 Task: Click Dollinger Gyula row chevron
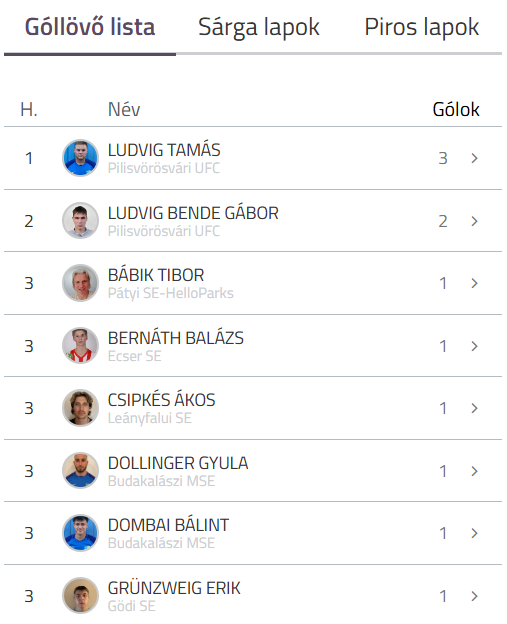coord(474,471)
